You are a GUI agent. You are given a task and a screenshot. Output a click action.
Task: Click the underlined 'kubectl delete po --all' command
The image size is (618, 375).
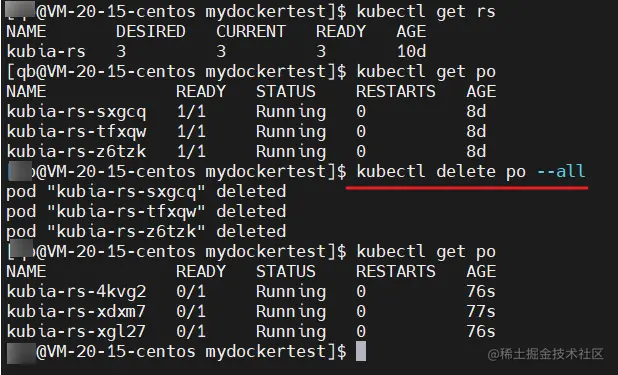[471, 172]
